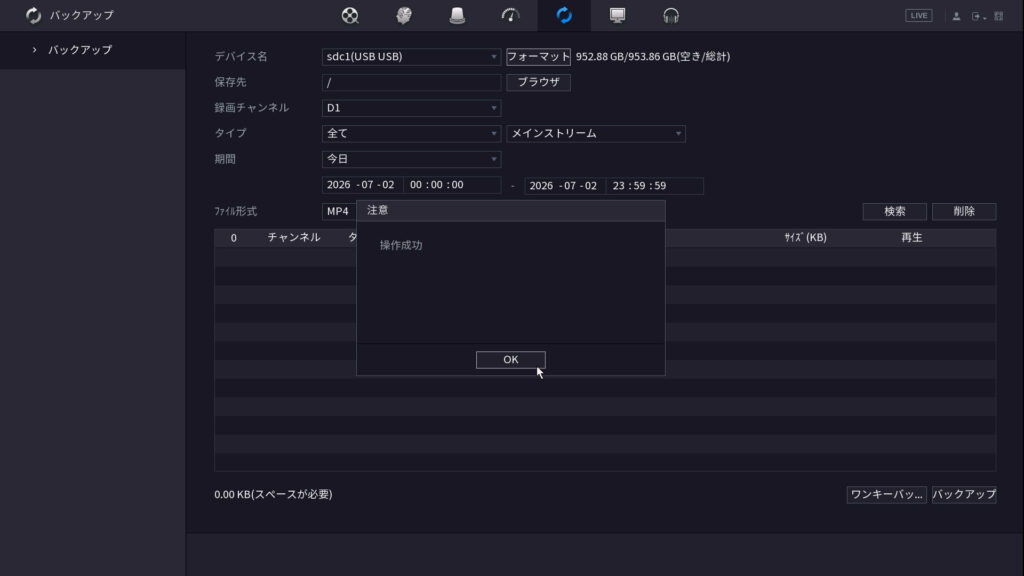This screenshot has height=576, width=1024.
Task: Open the AI brain icon in top bar
Action: [404, 15]
